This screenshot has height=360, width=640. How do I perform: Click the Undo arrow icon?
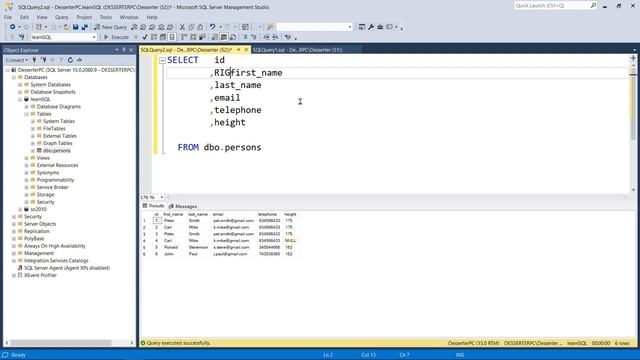213,27
